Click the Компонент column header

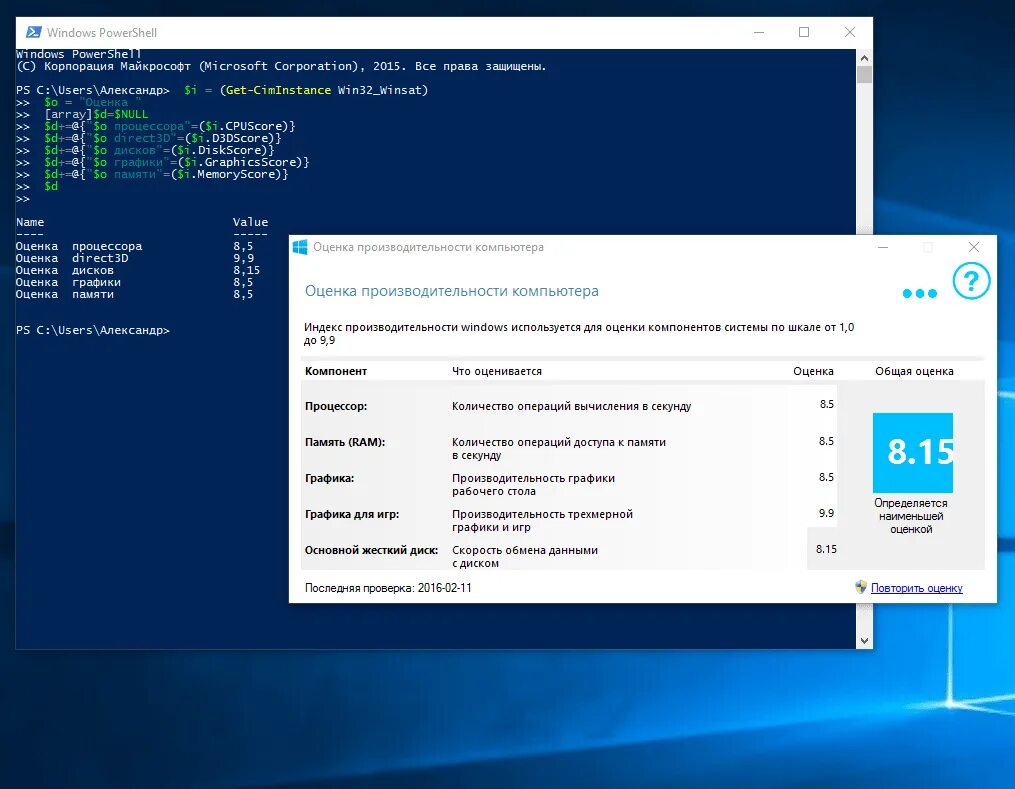click(x=336, y=371)
